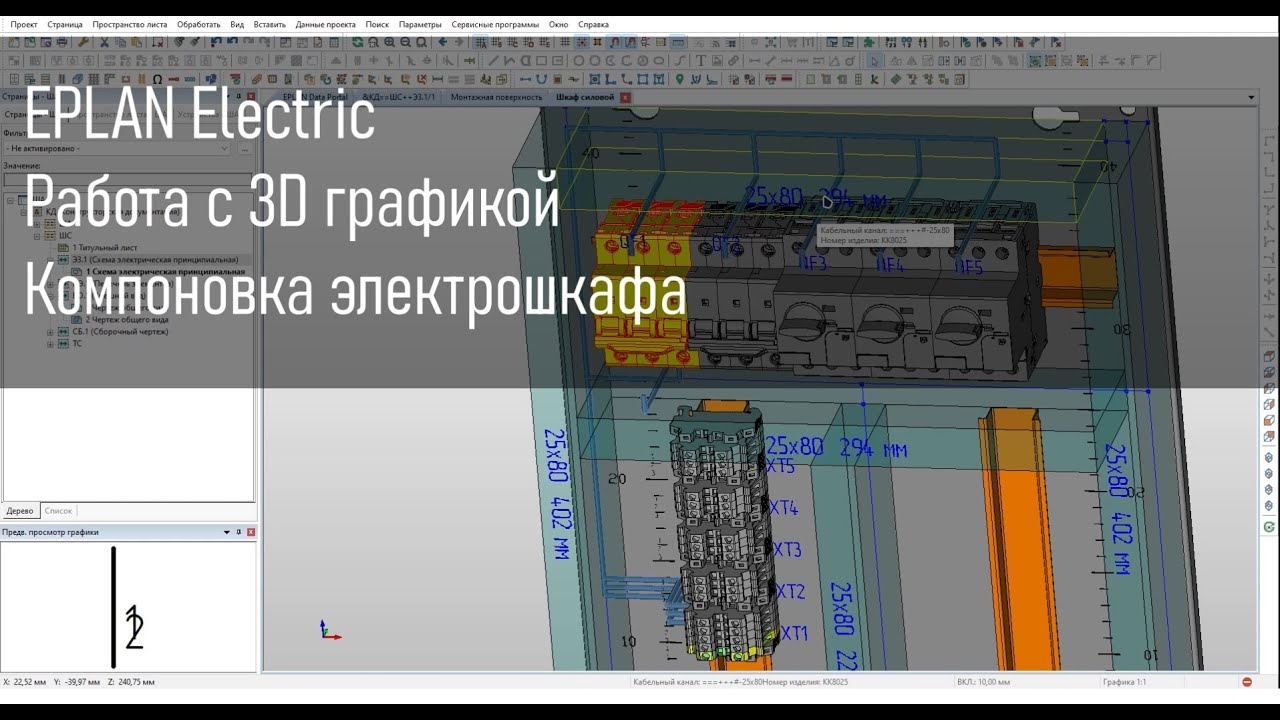
Task: Close the Предв. просмотр графики panel
Action: pyautogui.click(x=251, y=532)
